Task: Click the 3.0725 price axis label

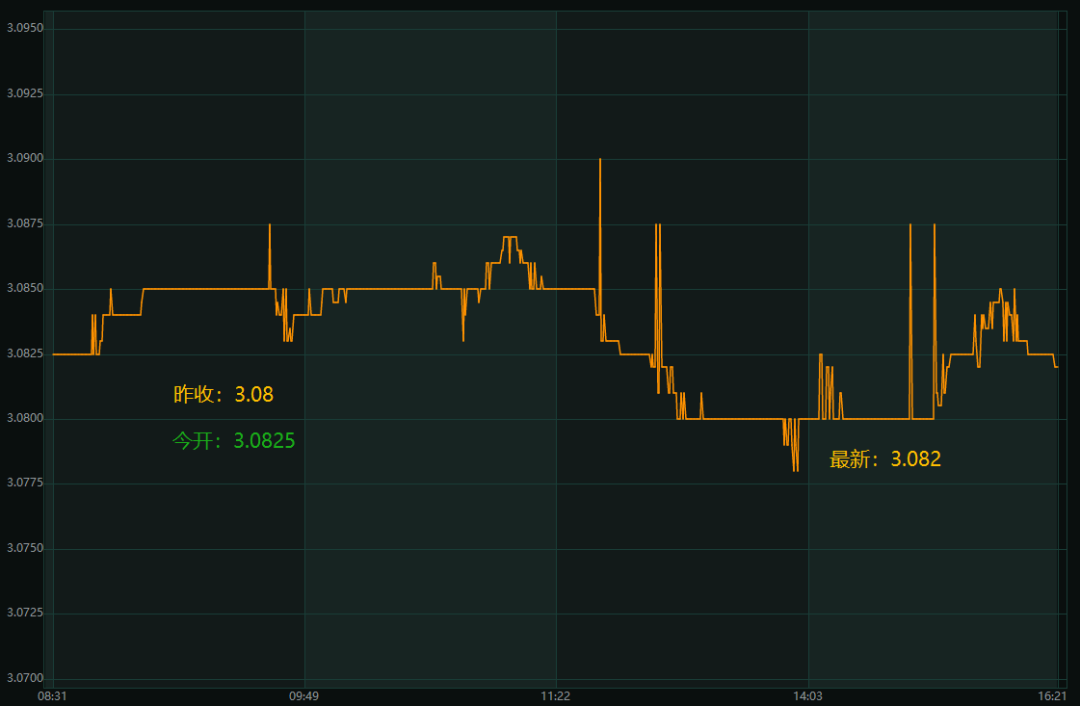Action: click(25, 613)
